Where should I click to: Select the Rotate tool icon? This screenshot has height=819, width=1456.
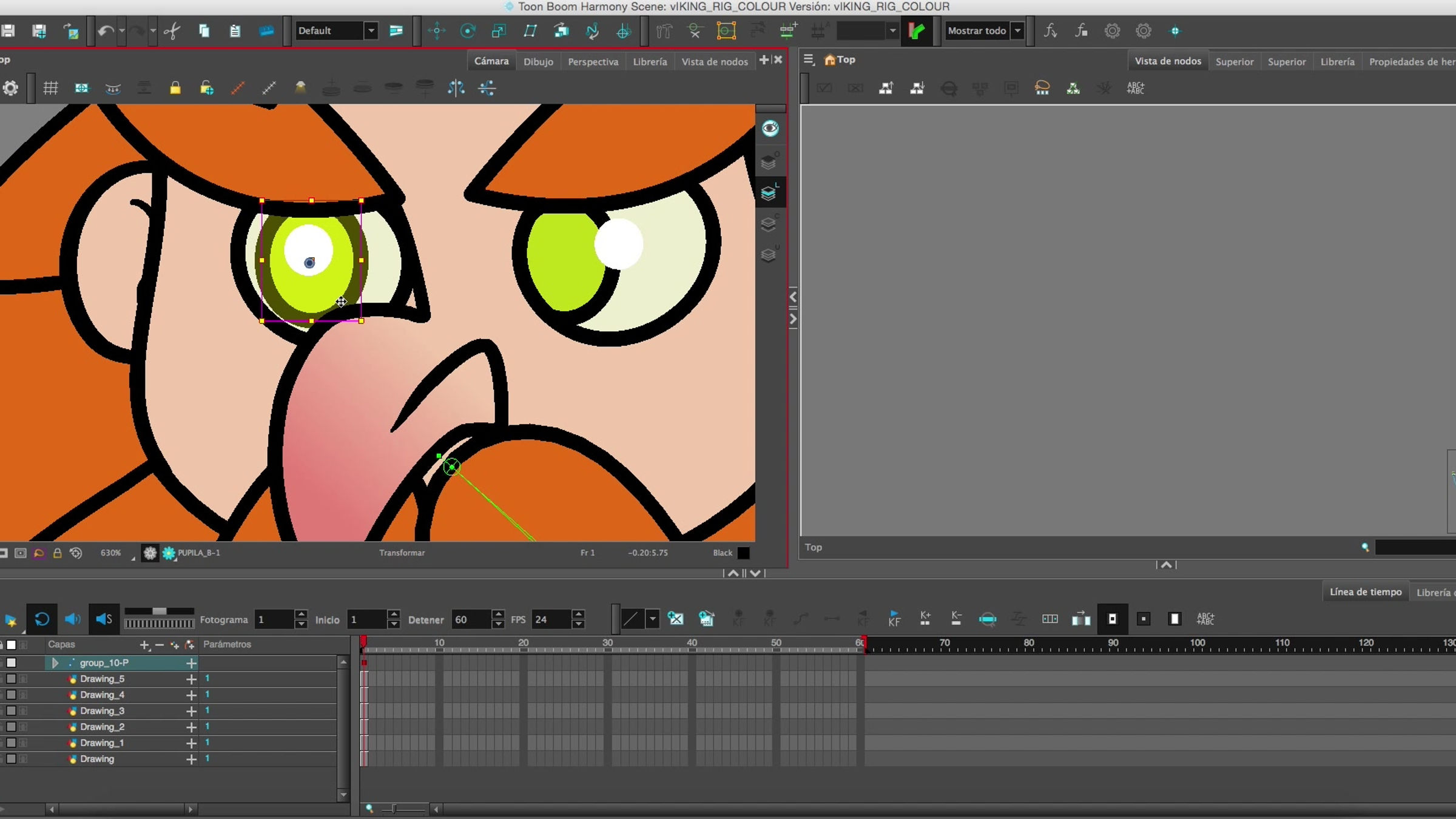click(x=467, y=30)
